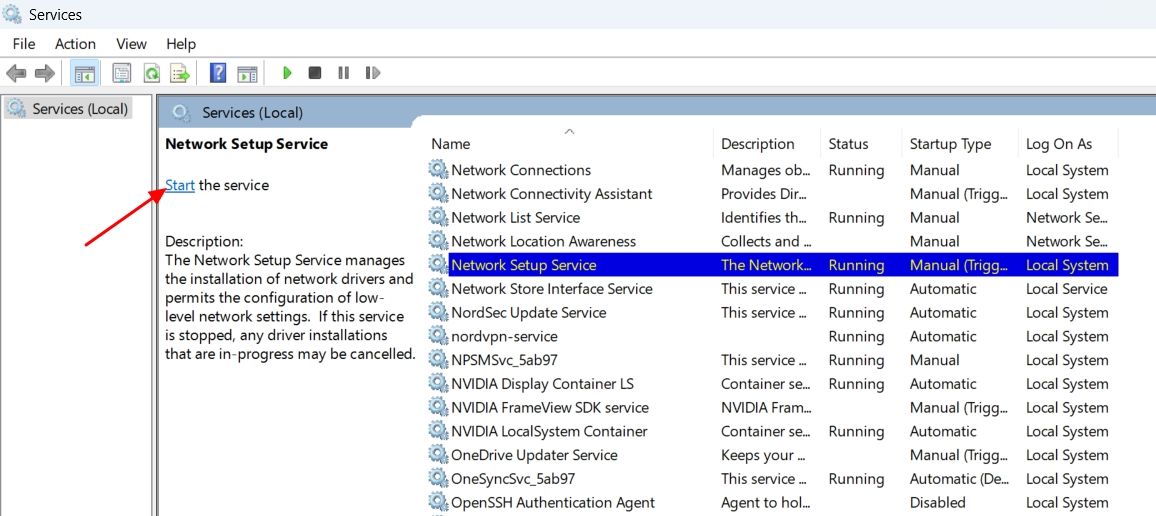The image size is (1156, 516).
Task: Click Disabled startup type of OpenSSH agent
Action: click(x=937, y=503)
